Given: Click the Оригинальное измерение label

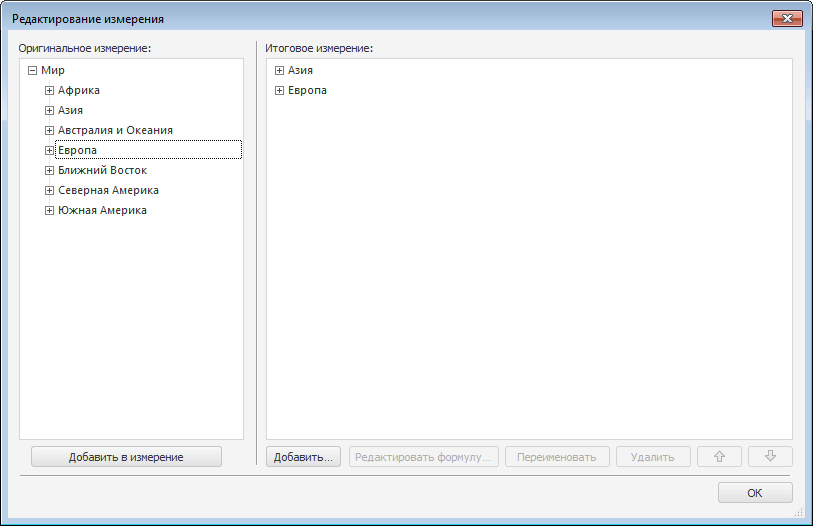Looking at the screenshot, I should [x=85, y=48].
